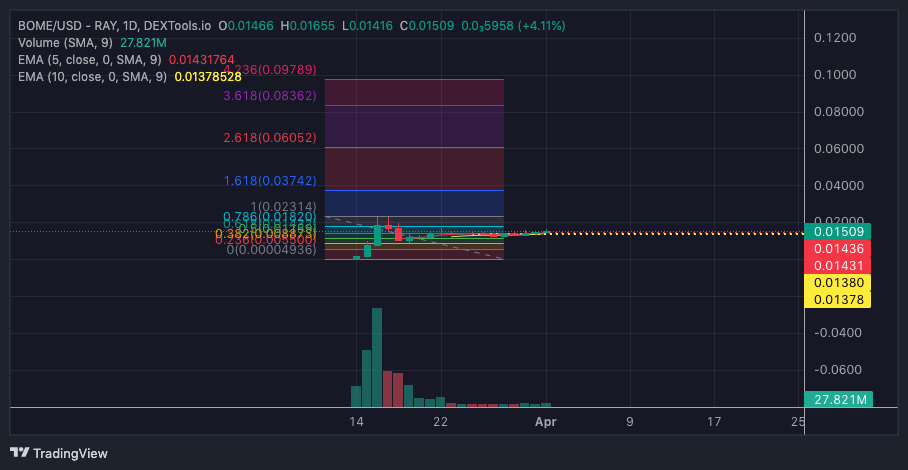Click the 0.1200 price axis label
Image resolution: width=908 pixels, height=470 pixels.
coord(835,38)
